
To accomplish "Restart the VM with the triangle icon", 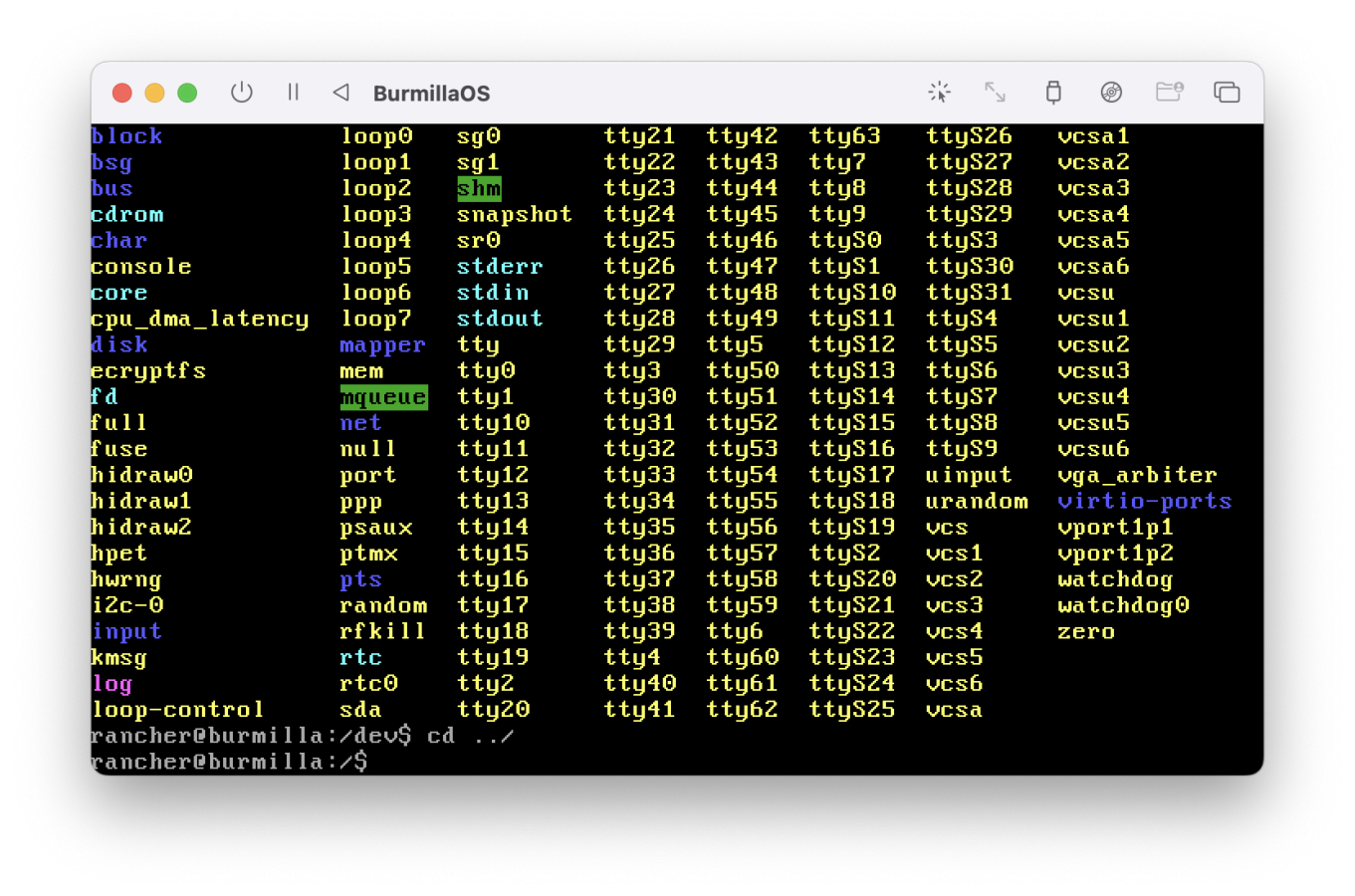I will pyautogui.click(x=340, y=93).
